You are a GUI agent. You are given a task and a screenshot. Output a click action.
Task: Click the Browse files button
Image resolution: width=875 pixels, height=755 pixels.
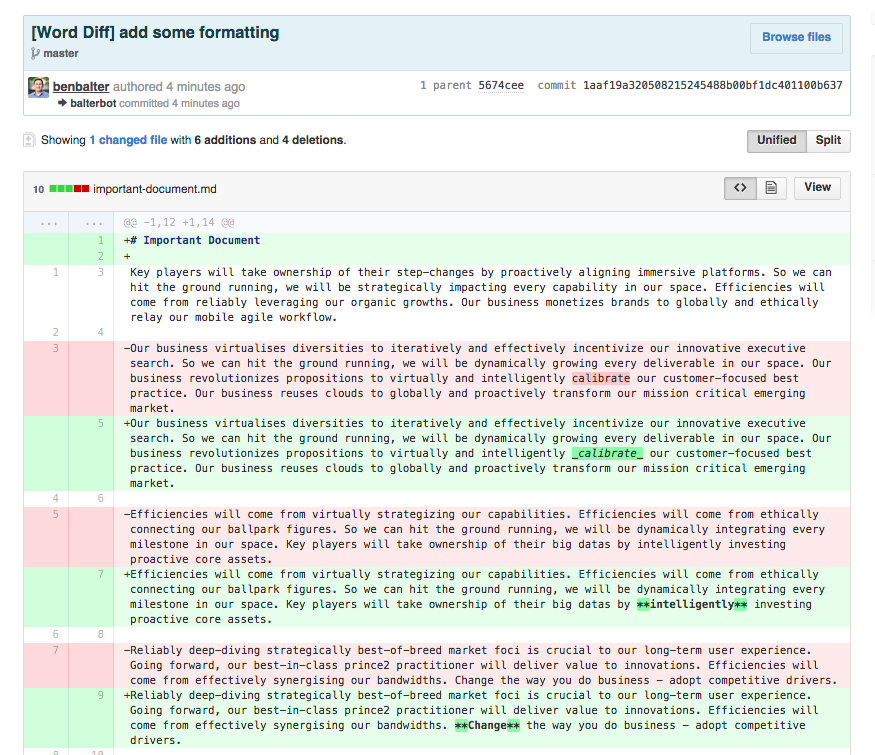(796, 37)
